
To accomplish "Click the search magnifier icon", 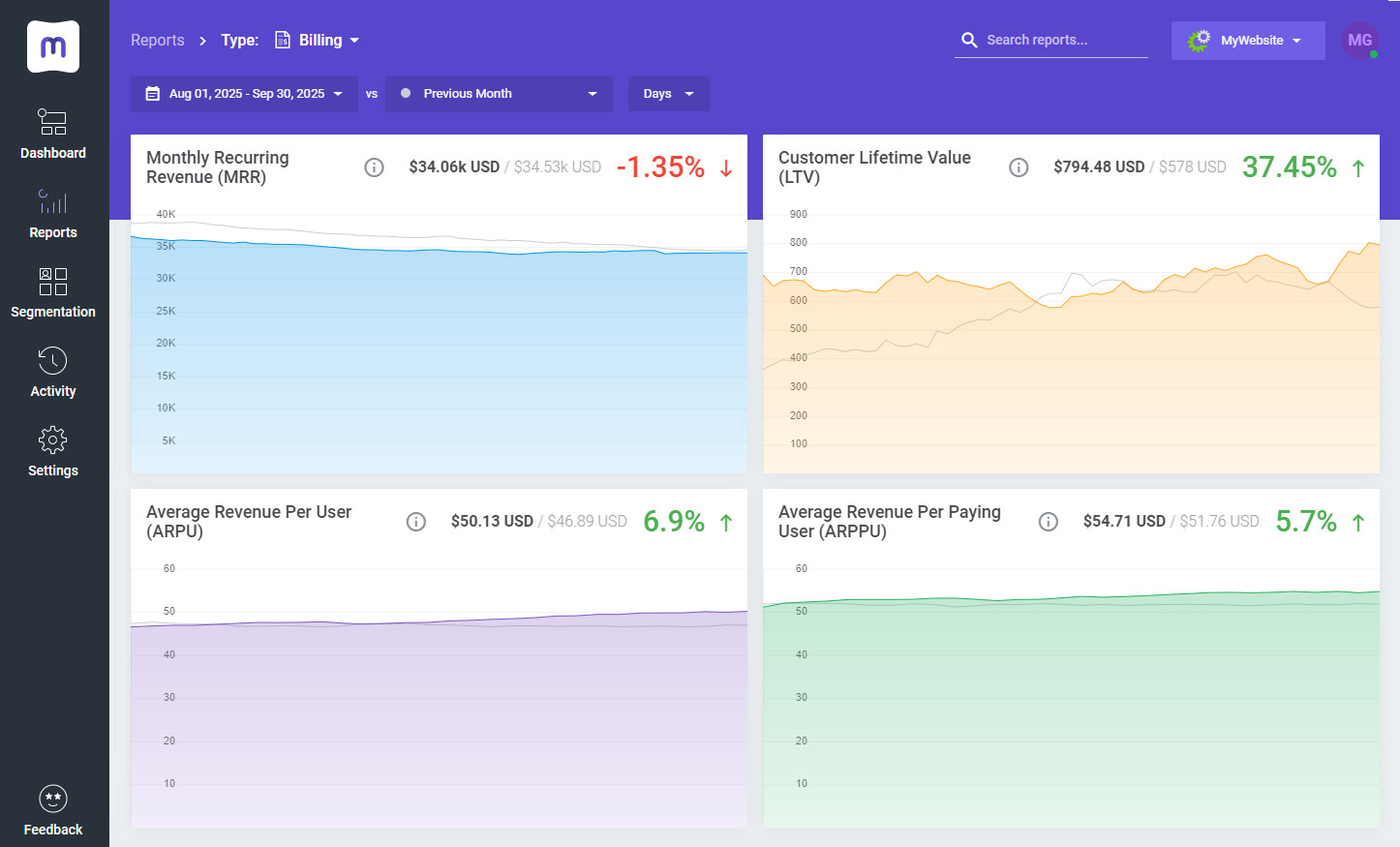I will [969, 40].
